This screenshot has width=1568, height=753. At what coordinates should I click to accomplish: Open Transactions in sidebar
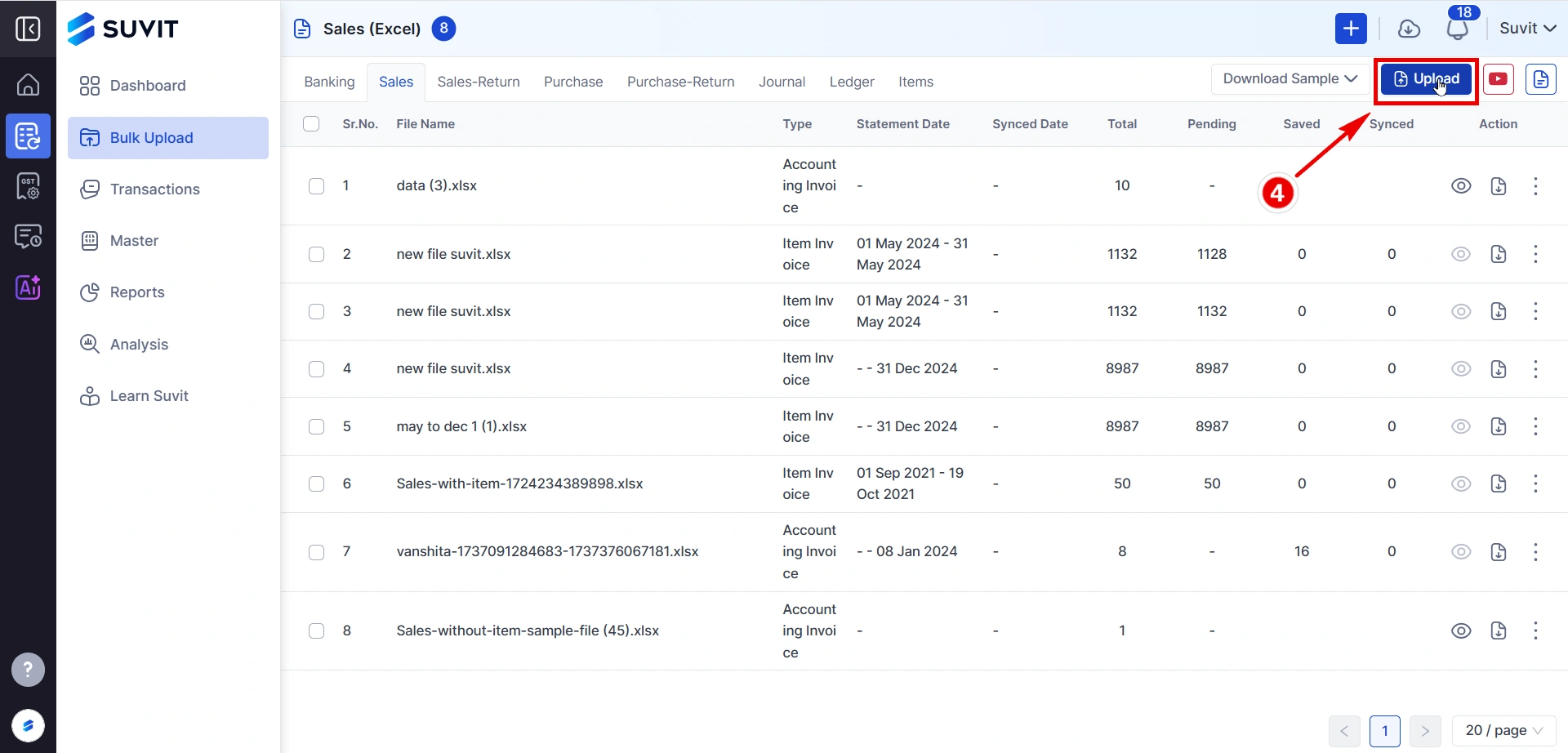167,189
